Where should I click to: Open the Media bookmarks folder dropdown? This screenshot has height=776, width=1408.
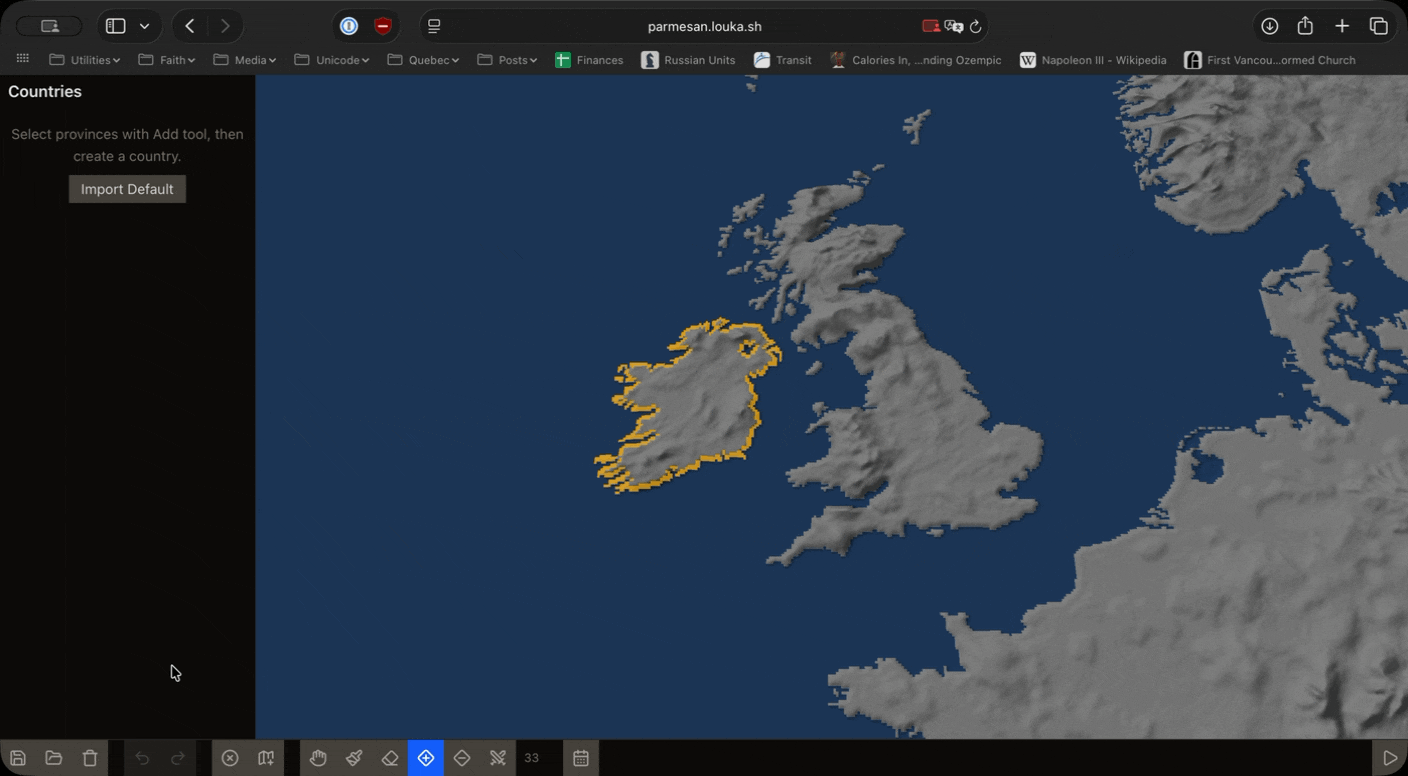[x=245, y=60]
